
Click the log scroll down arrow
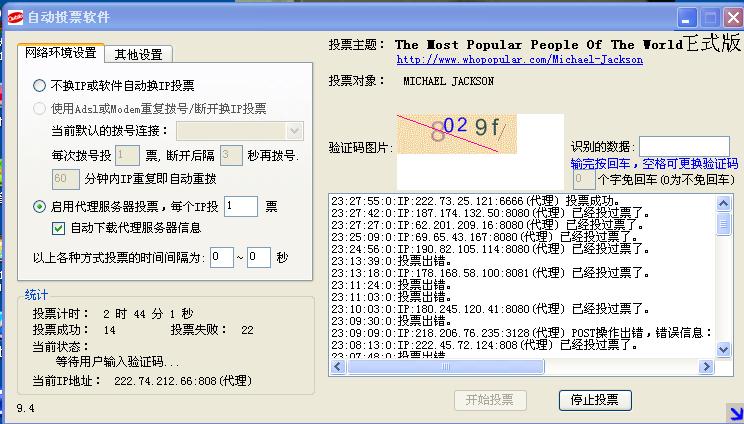click(x=723, y=350)
